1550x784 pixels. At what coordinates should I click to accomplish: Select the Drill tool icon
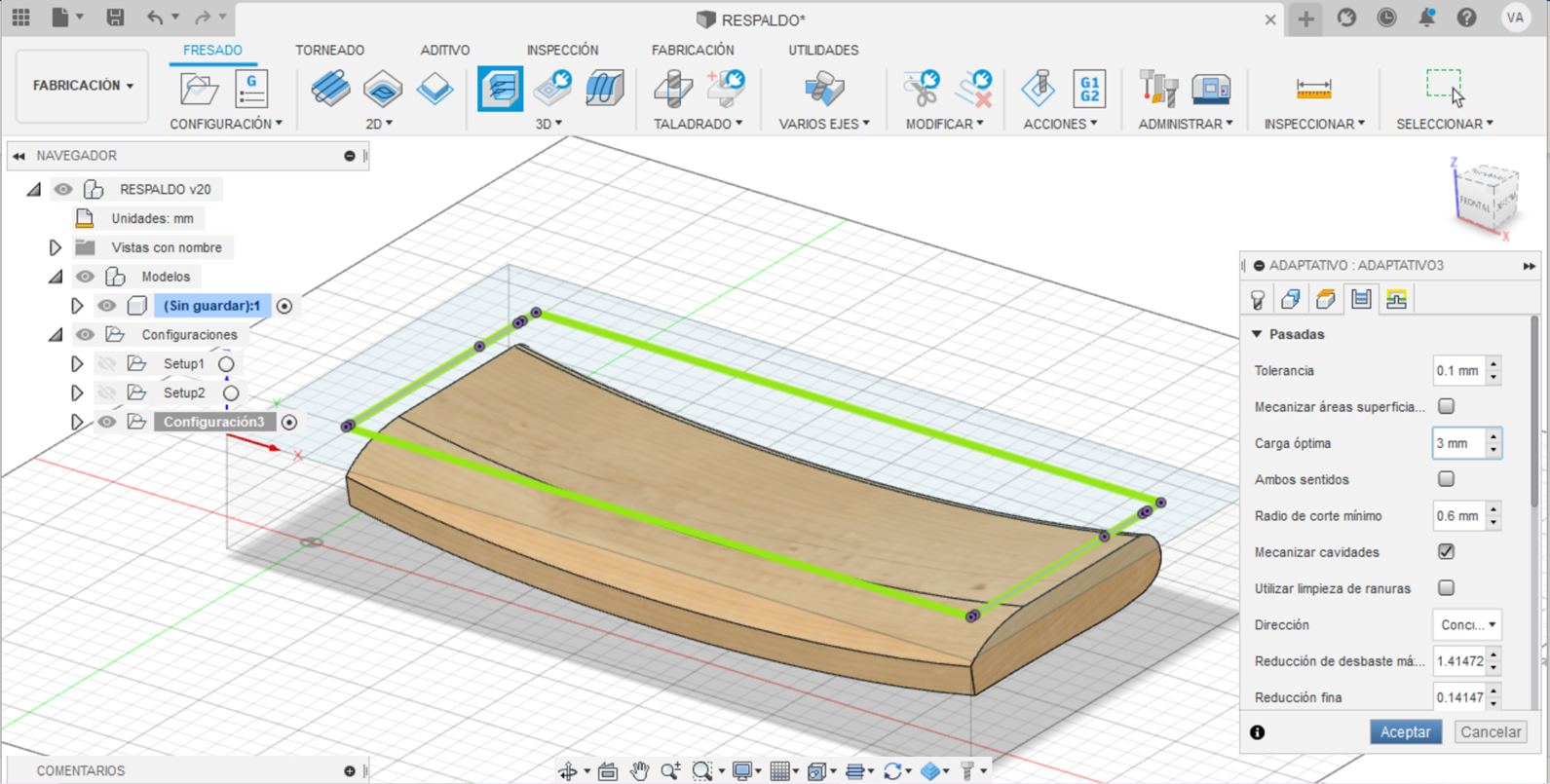coord(673,89)
